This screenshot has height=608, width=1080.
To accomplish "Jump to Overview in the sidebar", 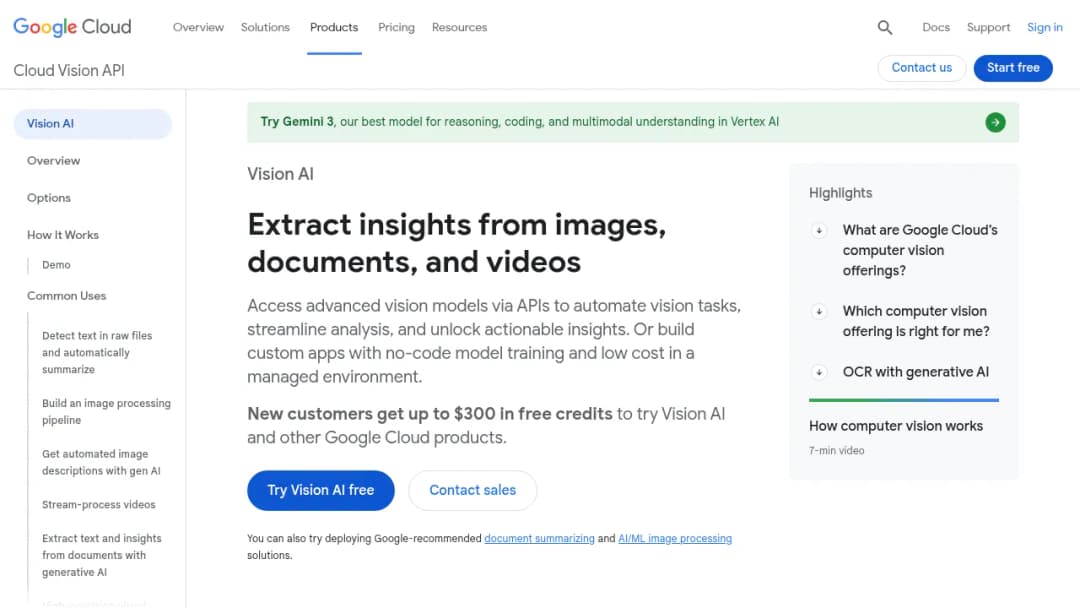I will [54, 161].
